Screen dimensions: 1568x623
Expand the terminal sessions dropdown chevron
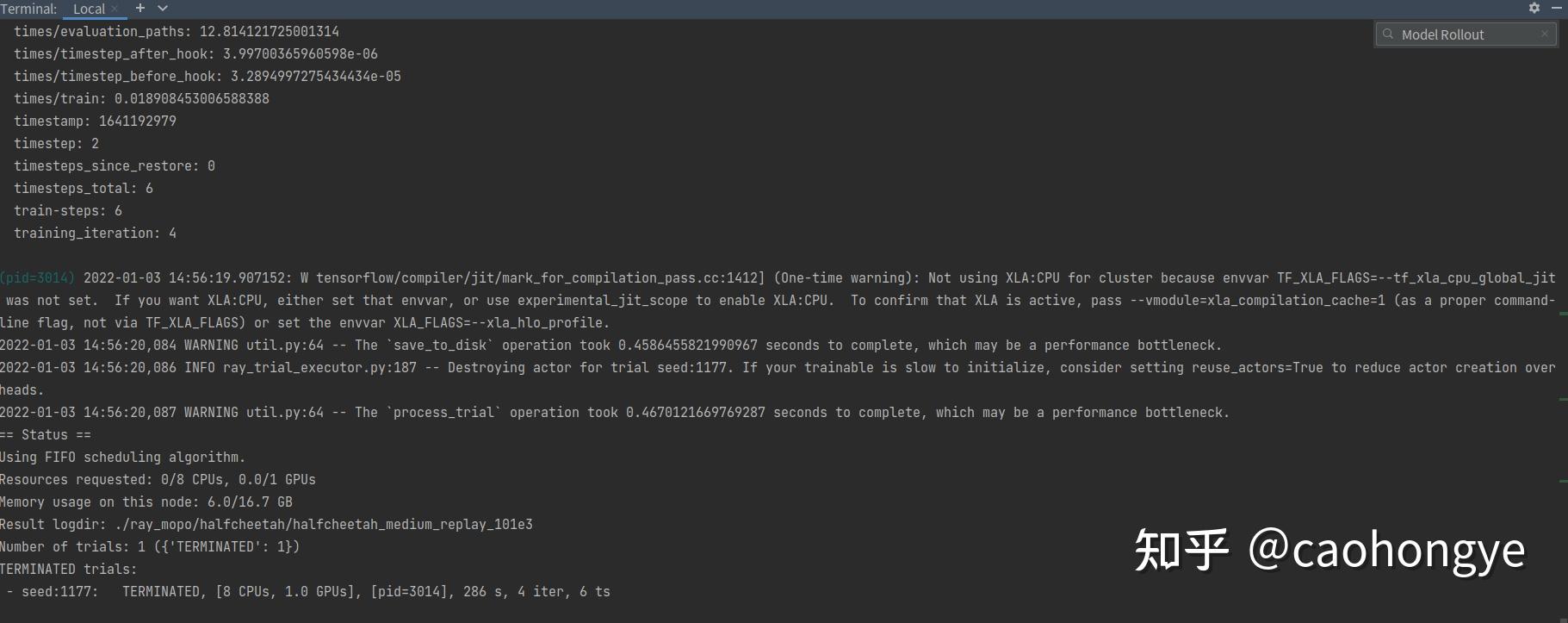(163, 8)
